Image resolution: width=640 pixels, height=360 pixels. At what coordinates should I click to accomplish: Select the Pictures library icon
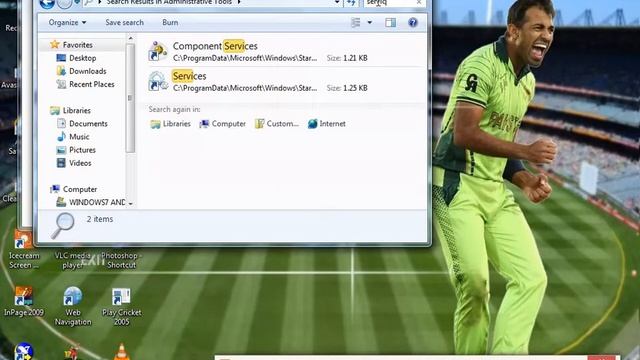[x=61, y=150]
